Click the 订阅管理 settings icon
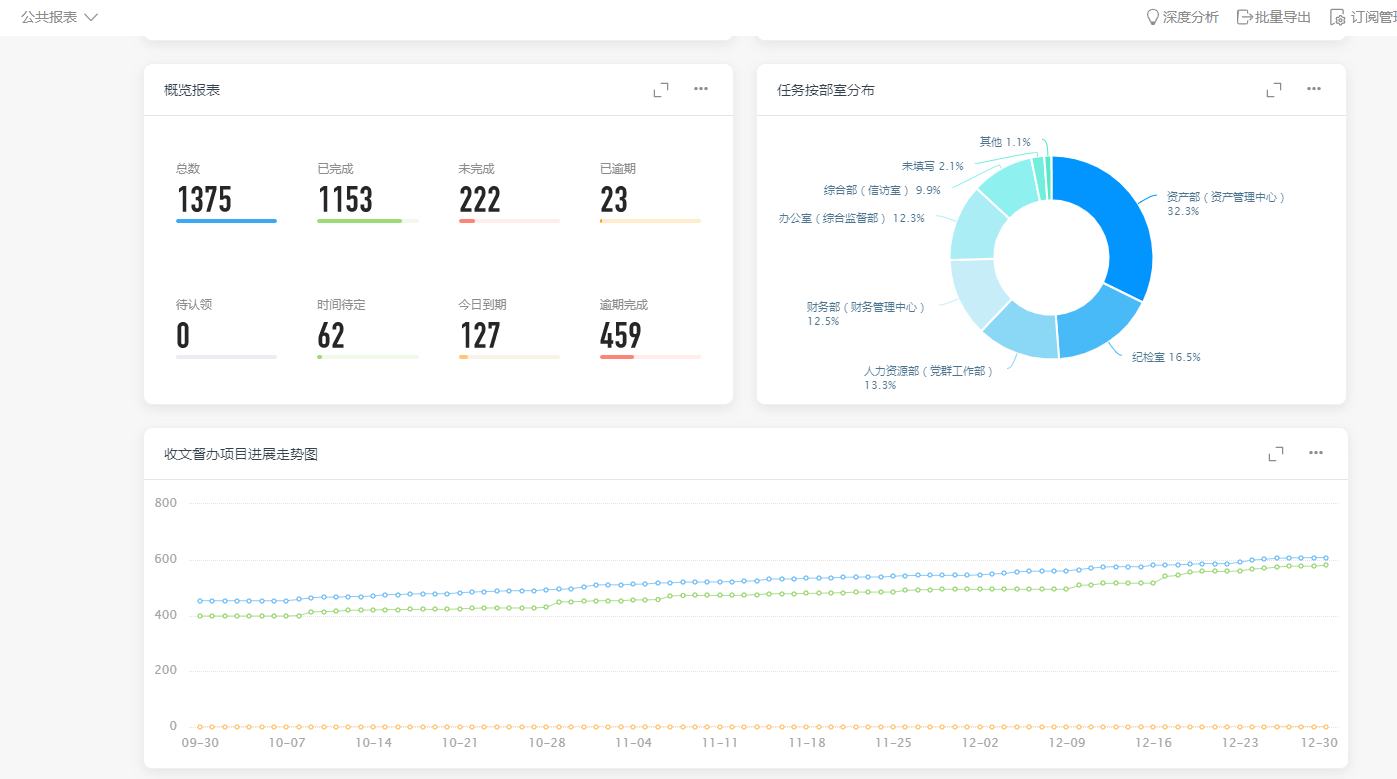This screenshot has height=779, width=1397. [1337, 17]
